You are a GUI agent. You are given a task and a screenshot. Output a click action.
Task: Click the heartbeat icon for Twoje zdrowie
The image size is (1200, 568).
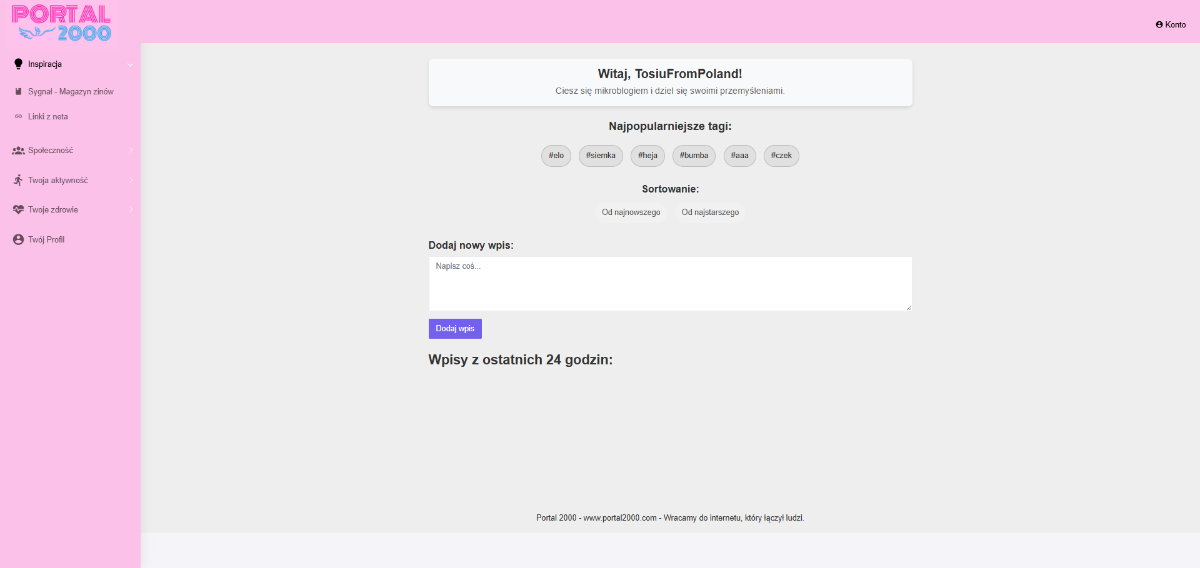[18, 210]
